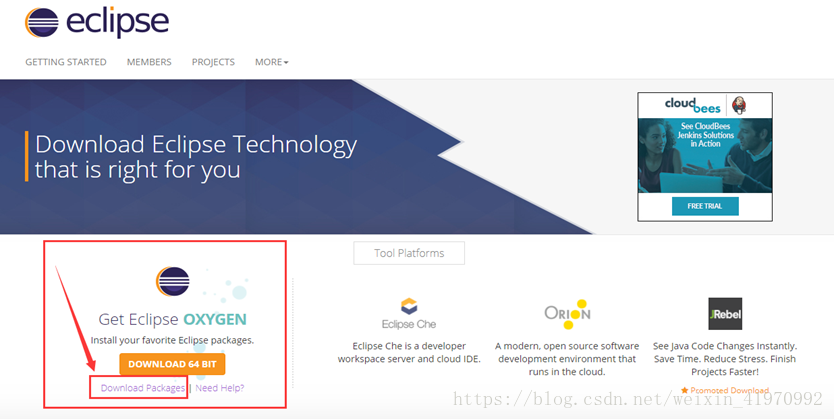Click the Need Help? link
Viewport: 834px width, 419px height.
(x=220, y=388)
